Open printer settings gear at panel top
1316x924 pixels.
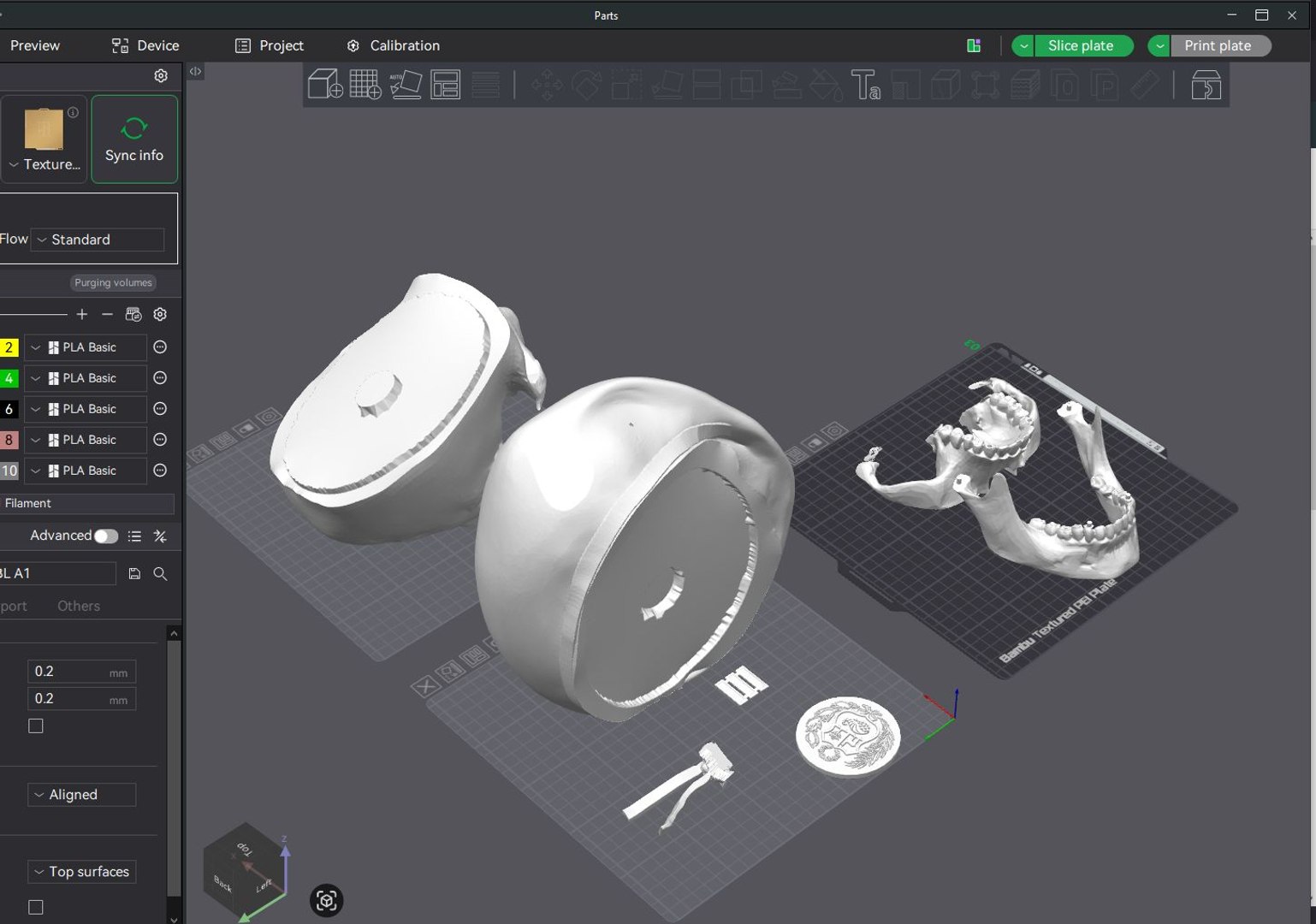[x=161, y=76]
